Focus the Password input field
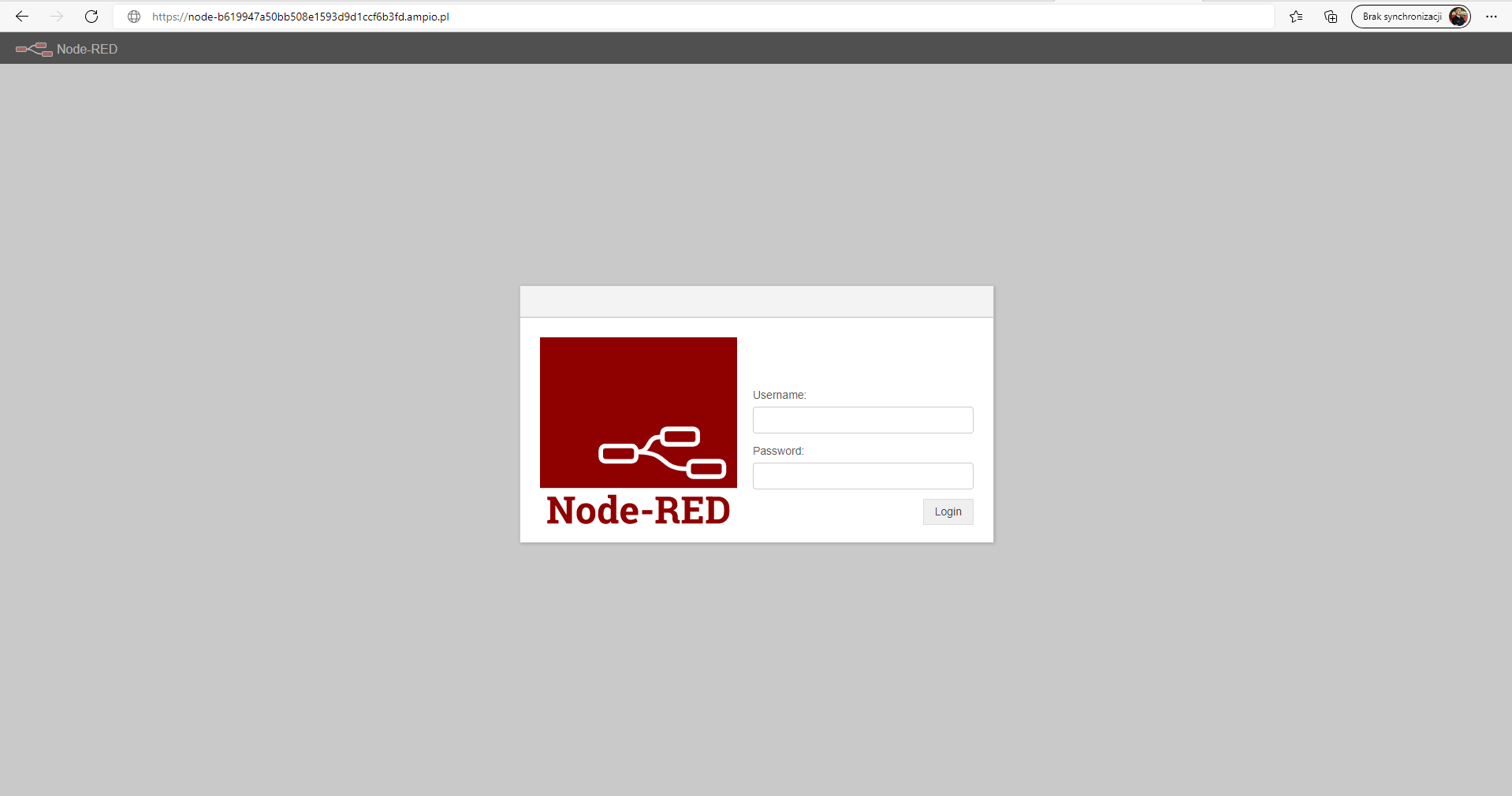 [863, 476]
